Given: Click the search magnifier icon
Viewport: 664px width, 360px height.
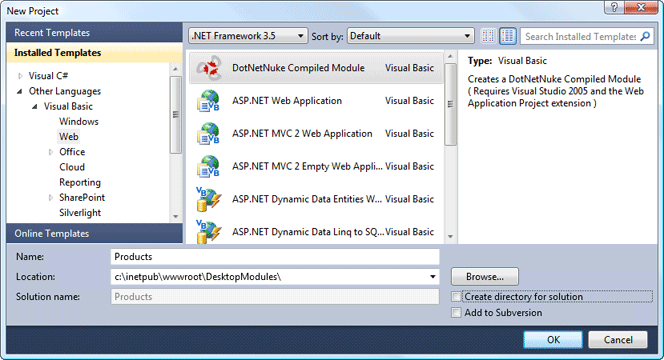Looking at the screenshot, I should tap(645, 36).
